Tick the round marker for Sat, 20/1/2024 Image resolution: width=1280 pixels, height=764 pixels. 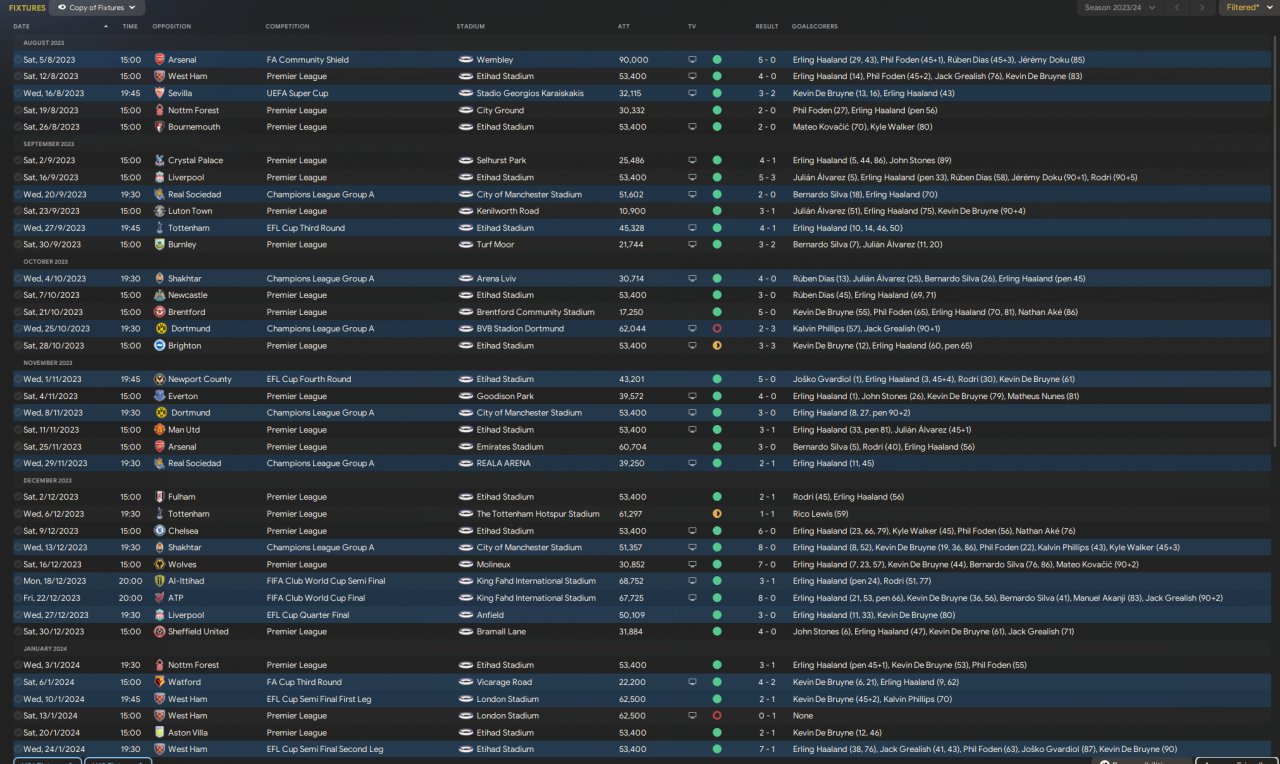coord(18,732)
